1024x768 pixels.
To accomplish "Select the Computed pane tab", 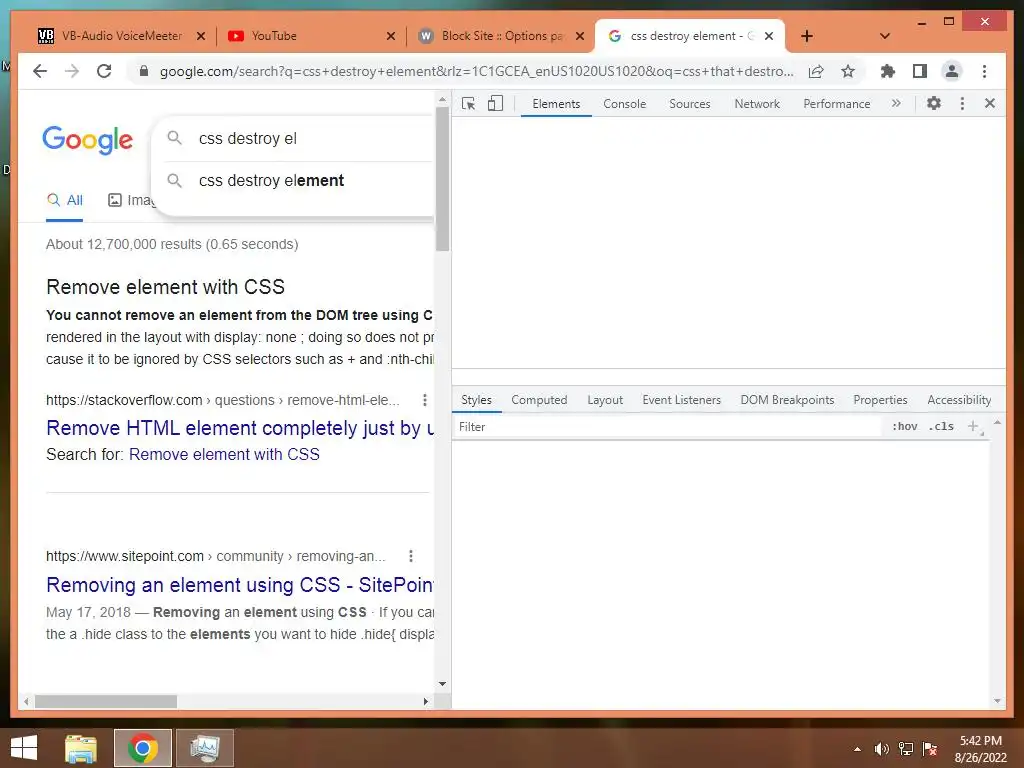I will 539,400.
